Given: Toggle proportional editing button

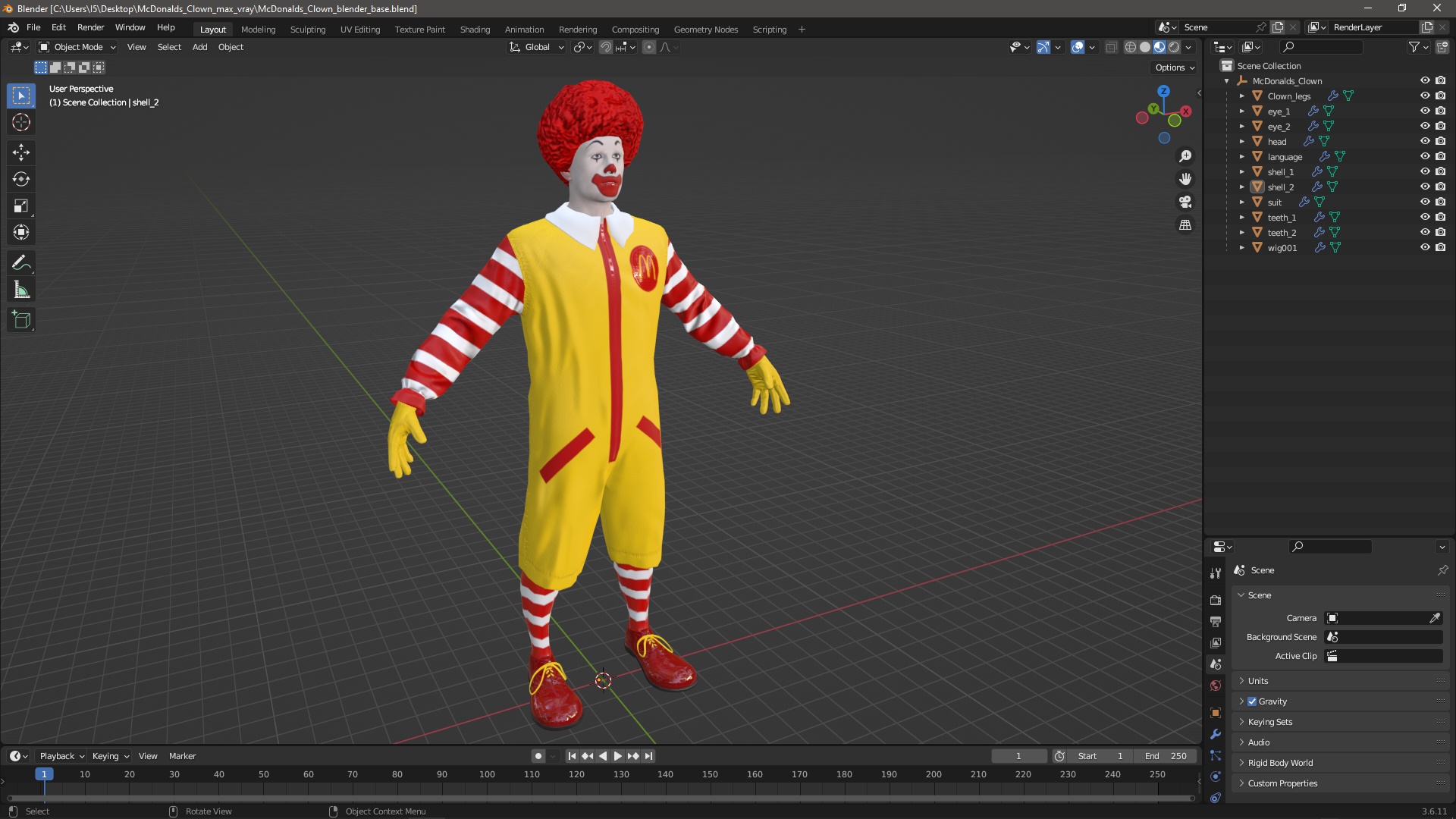Looking at the screenshot, I should (x=649, y=47).
